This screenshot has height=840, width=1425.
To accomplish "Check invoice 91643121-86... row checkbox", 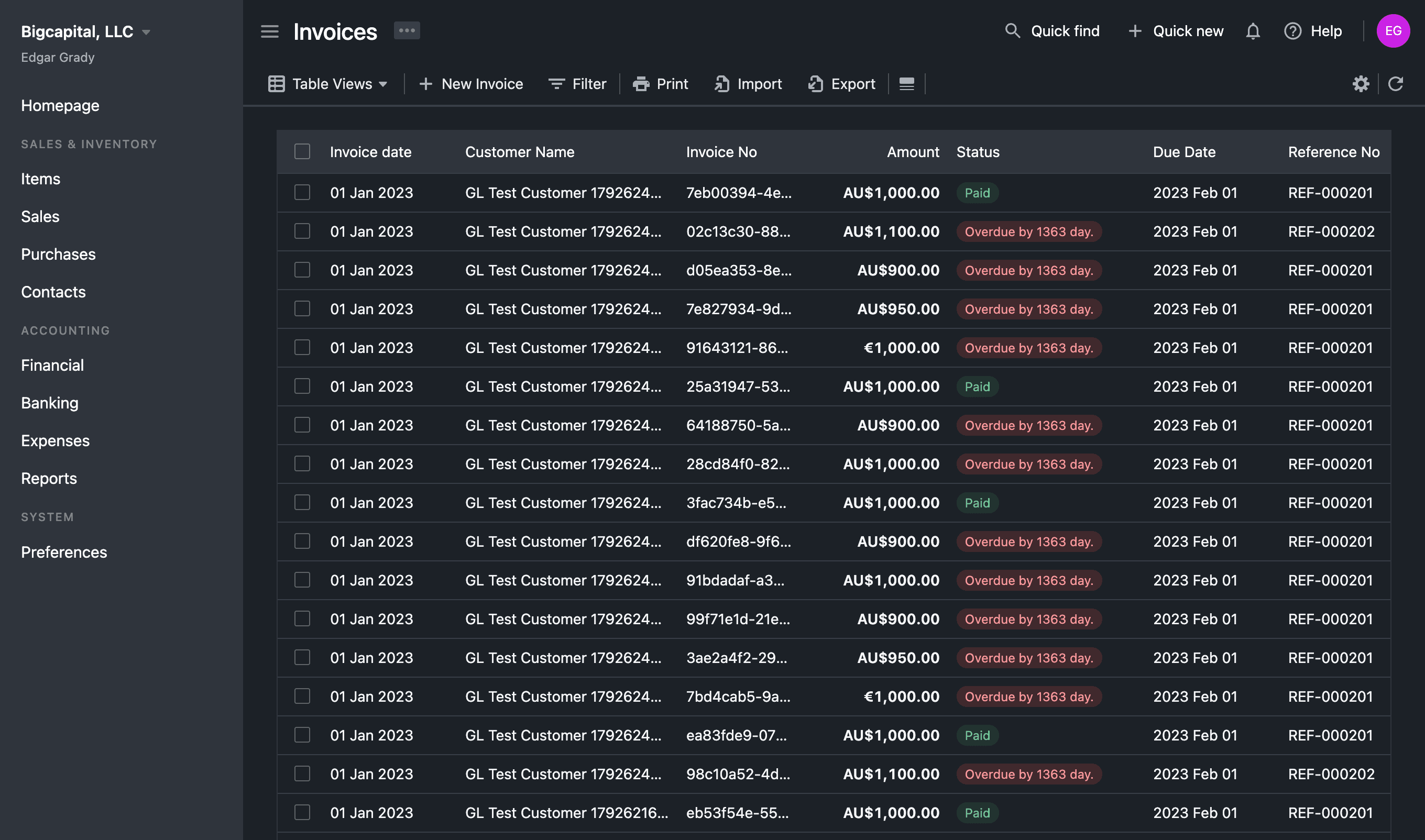I will coord(302,348).
